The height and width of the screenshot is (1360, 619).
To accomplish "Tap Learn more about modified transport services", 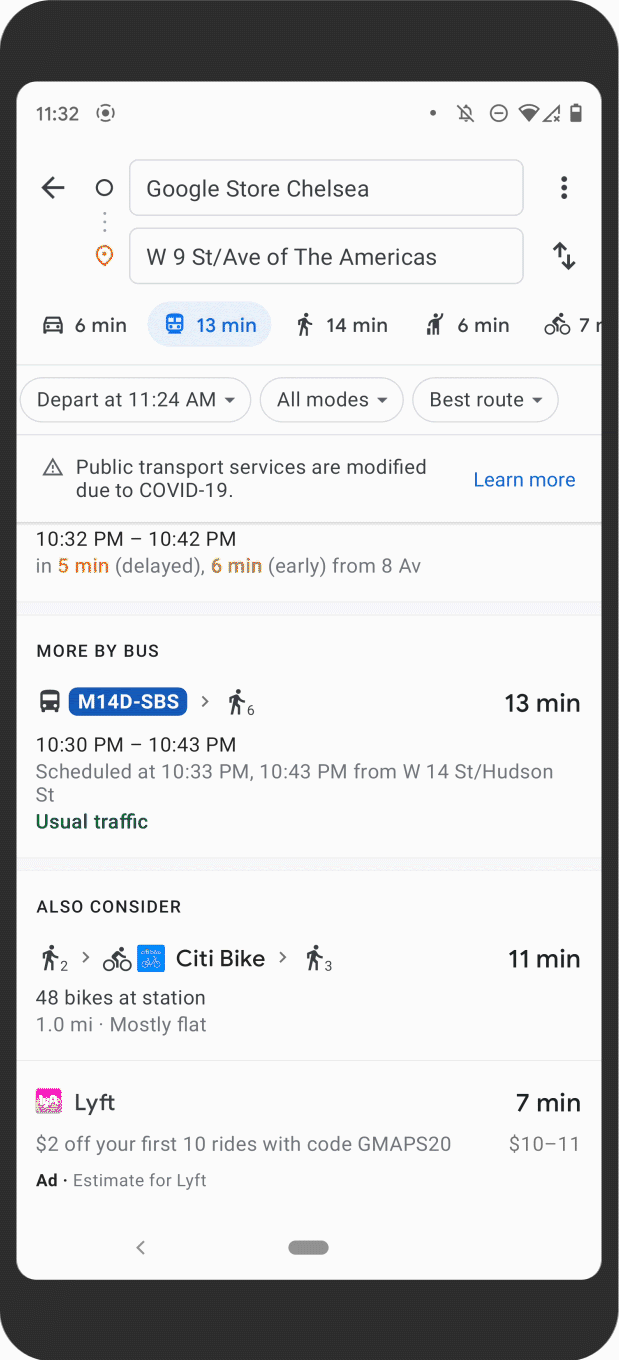I will point(524,480).
